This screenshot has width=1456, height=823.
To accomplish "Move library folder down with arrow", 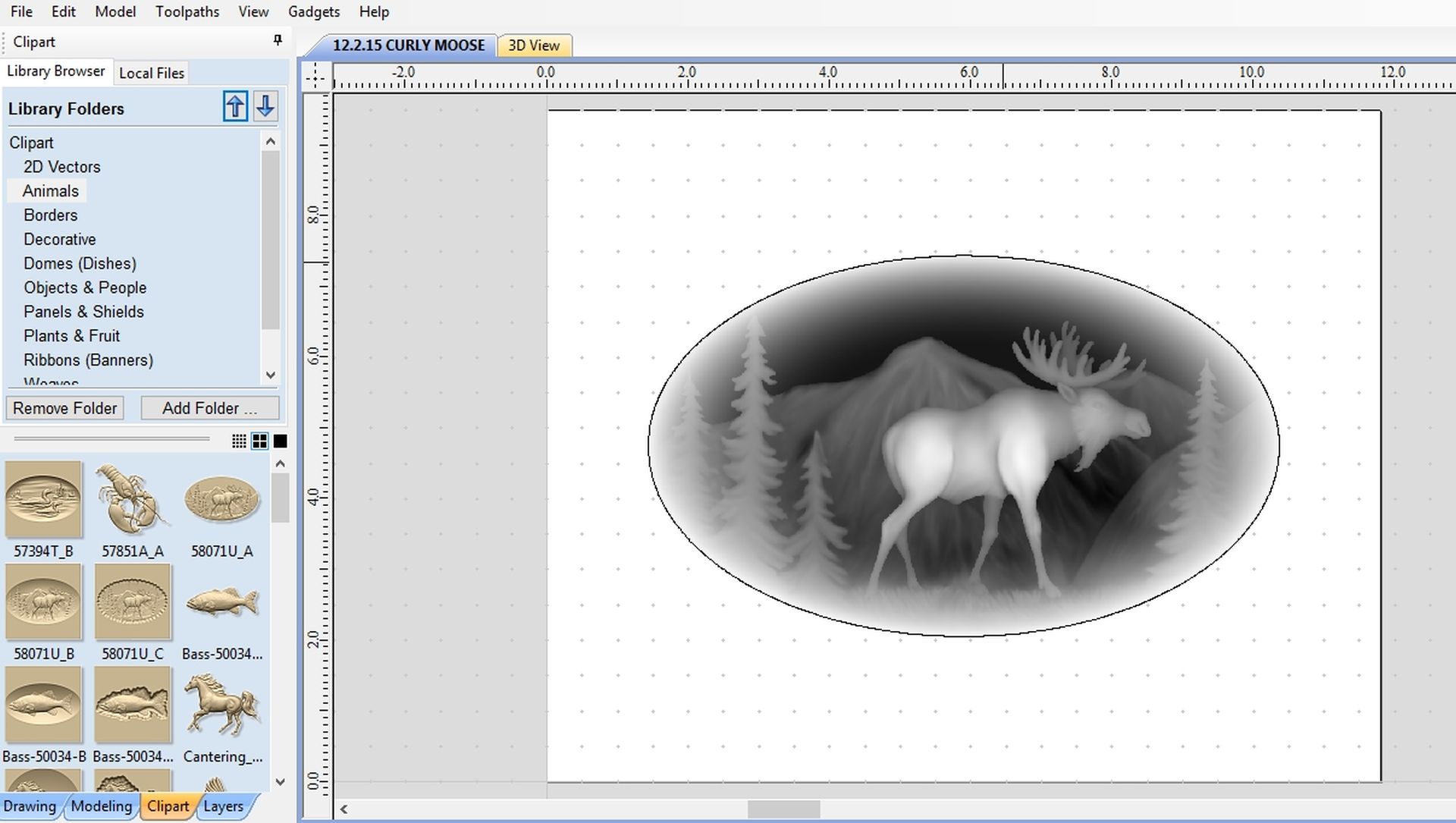I will pos(265,106).
